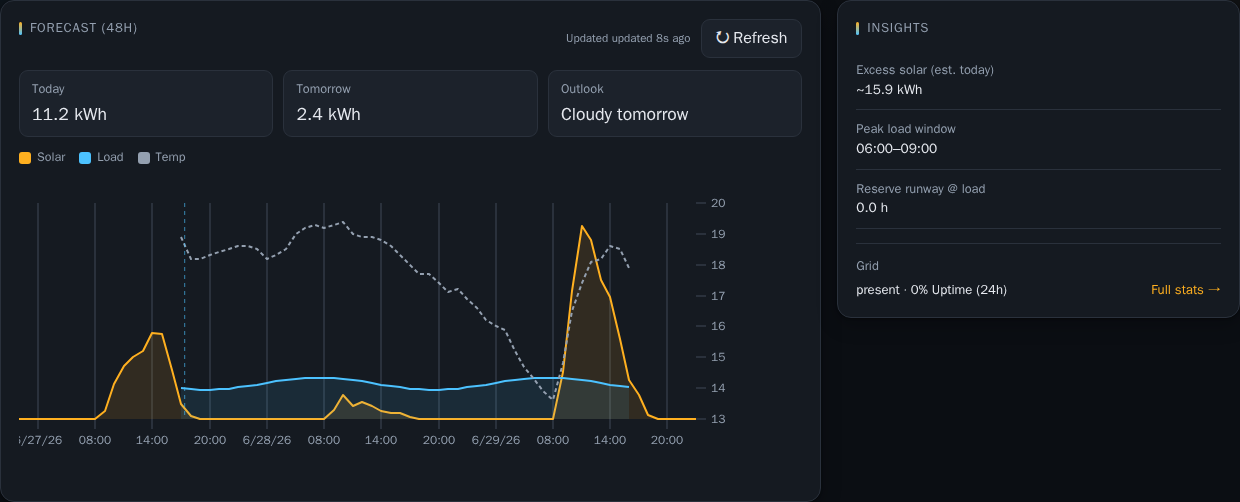Click the FORECAST (48H) heading
1240x502 pixels.
(x=84, y=28)
